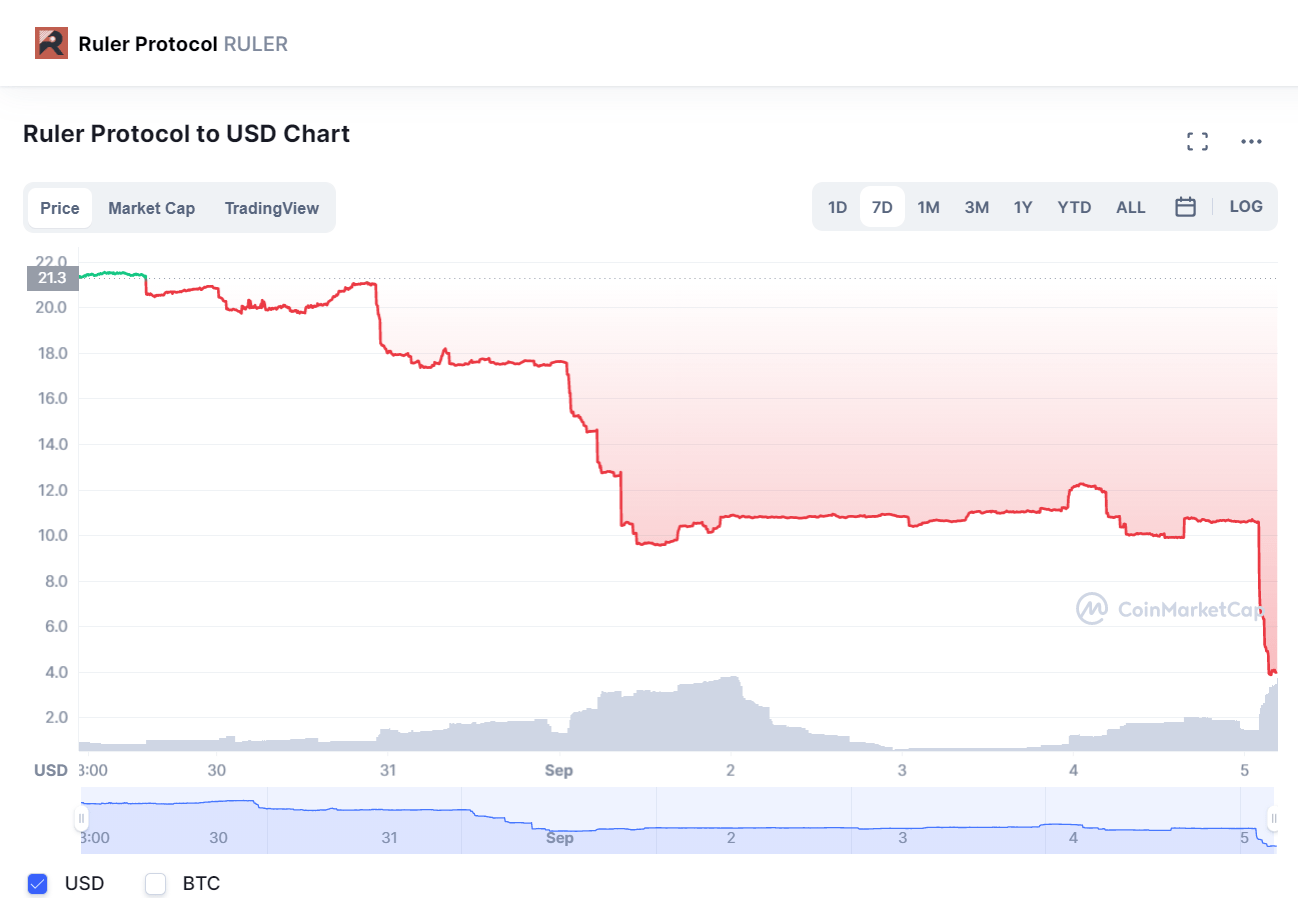Image resolution: width=1298 pixels, height=907 pixels.
Task: Click the 21.3 price label on axis
Action: coord(52,278)
